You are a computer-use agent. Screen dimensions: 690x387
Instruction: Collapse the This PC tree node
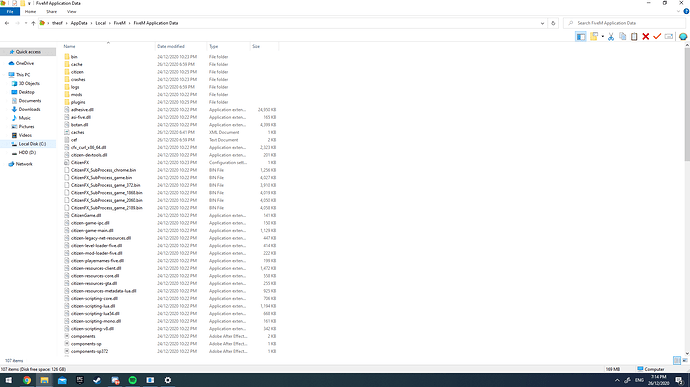(x=4, y=75)
